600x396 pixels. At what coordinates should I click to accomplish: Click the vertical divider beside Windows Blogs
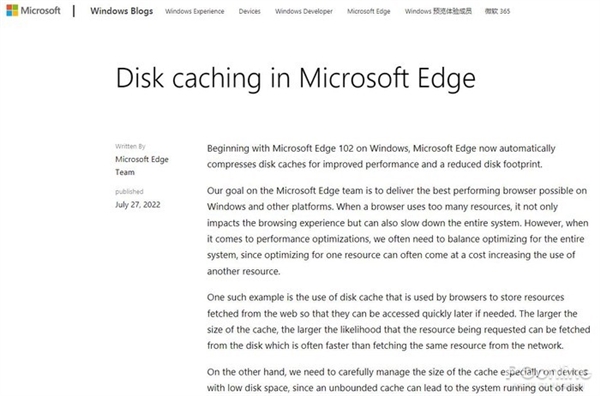click(x=74, y=11)
